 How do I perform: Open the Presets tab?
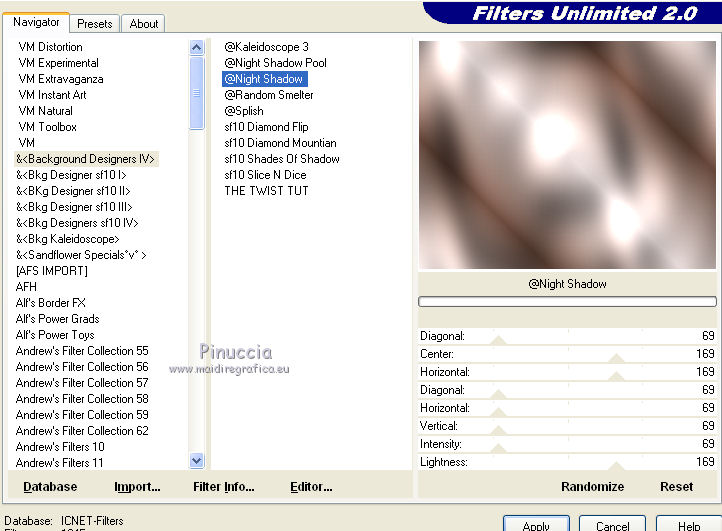(x=95, y=23)
